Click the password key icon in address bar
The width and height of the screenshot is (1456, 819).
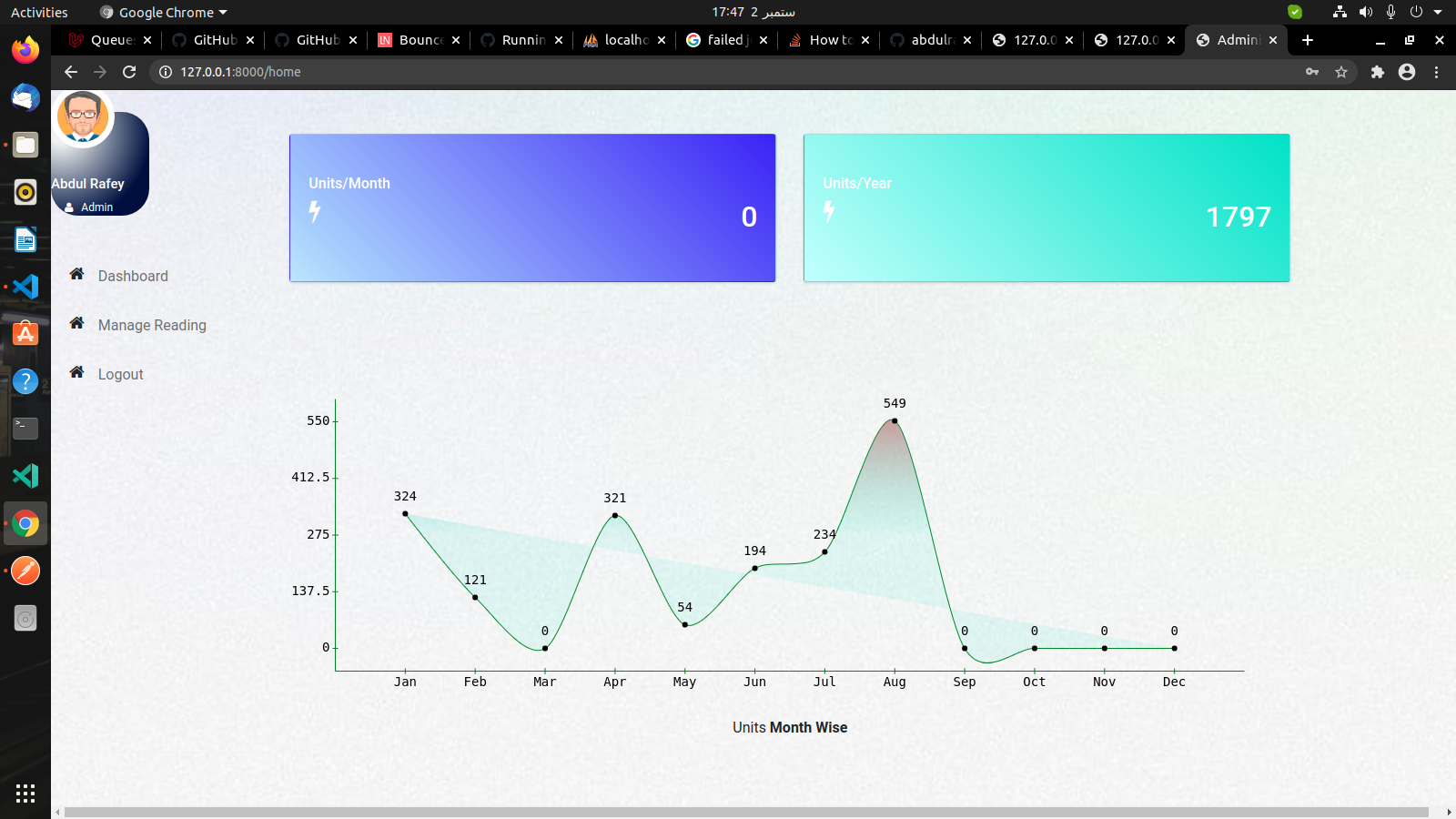click(1311, 72)
